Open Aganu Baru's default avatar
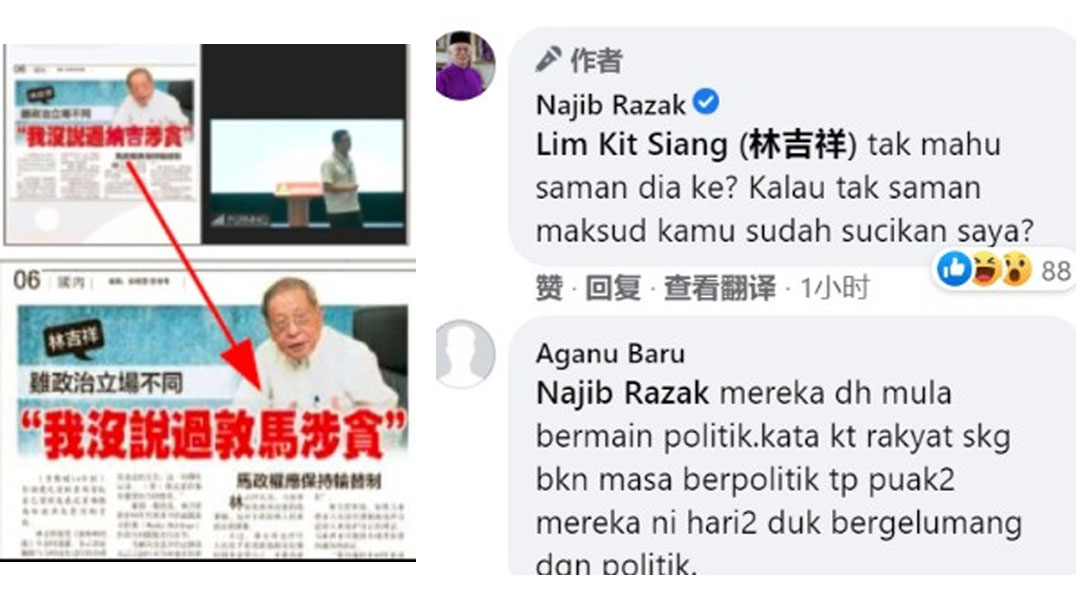The height and width of the screenshot is (600, 1080). pyautogui.click(x=465, y=354)
